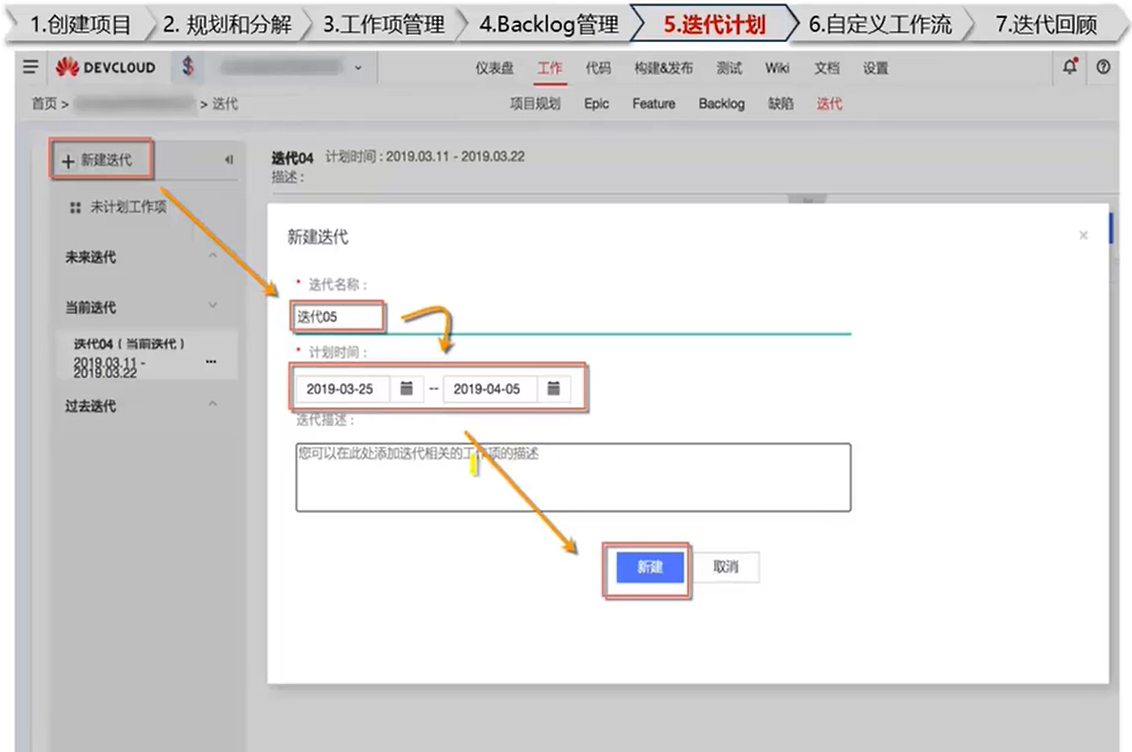Switch to the 缺陷 tab

coord(780,103)
